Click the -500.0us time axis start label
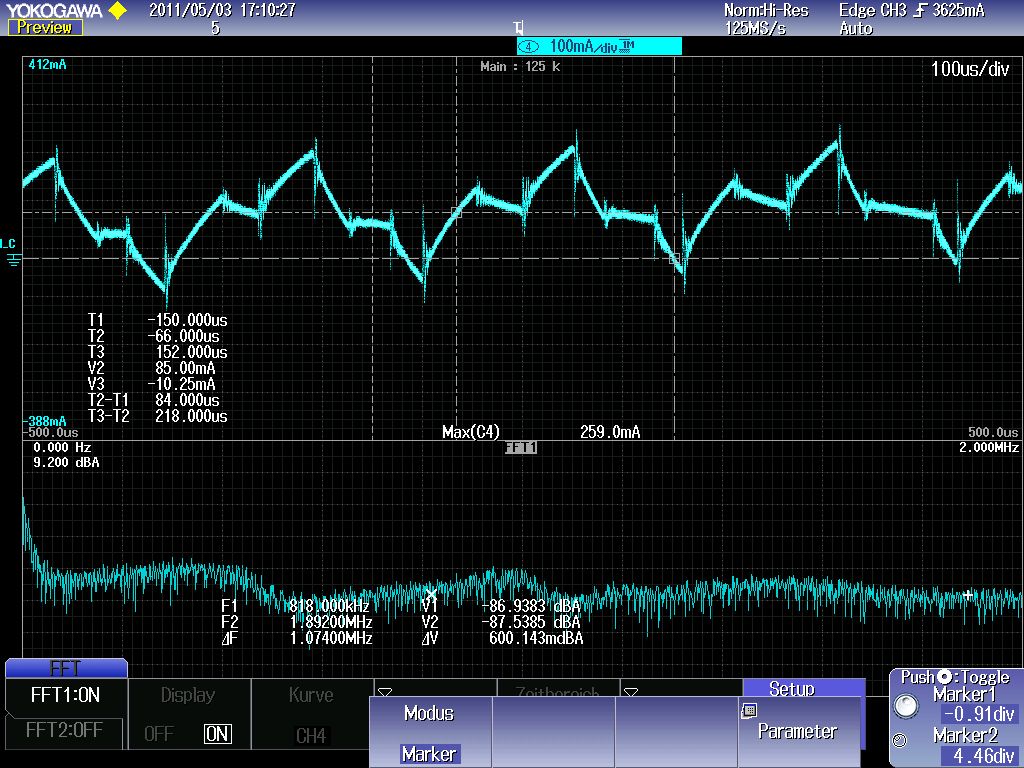The height and width of the screenshot is (768, 1024). point(52,432)
